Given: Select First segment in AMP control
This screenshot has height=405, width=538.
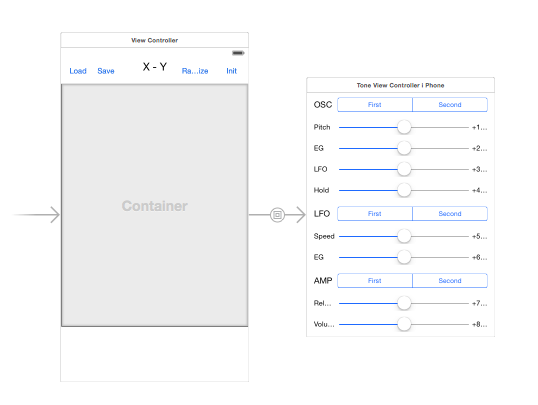Looking at the screenshot, I should (x=375, y=280).
